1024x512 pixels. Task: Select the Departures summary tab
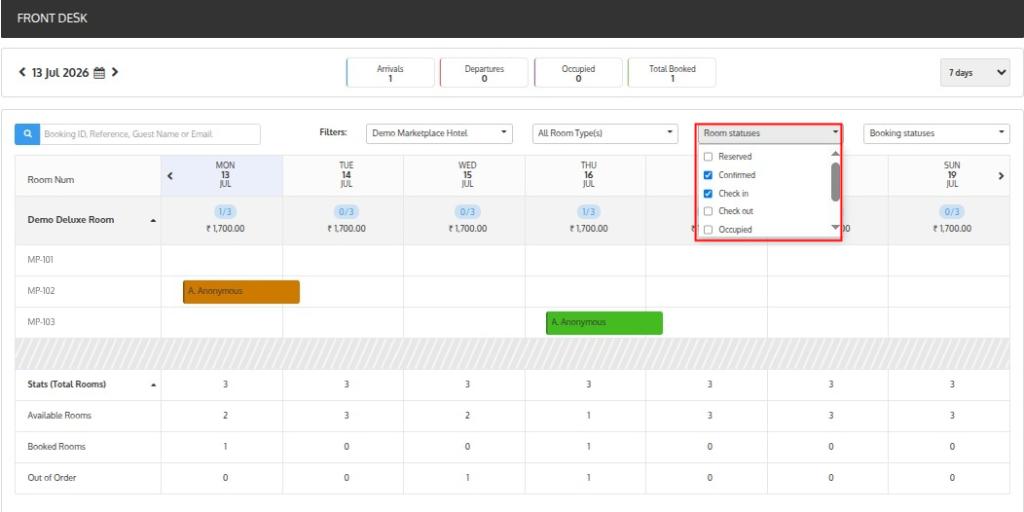(x=484, y=72)
